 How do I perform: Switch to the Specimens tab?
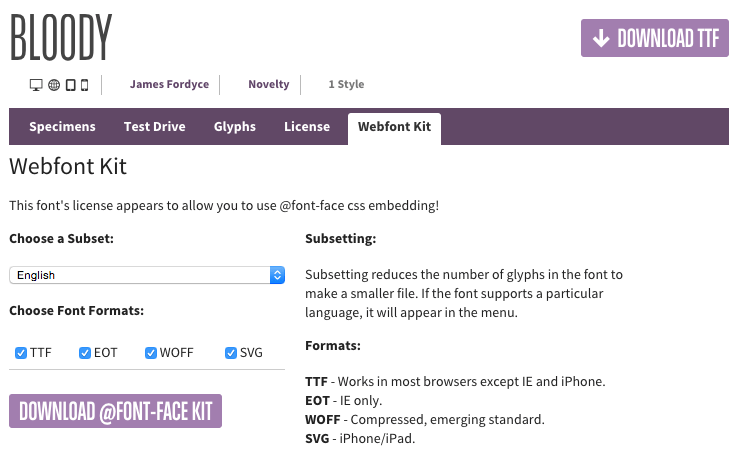pos(62,127)
